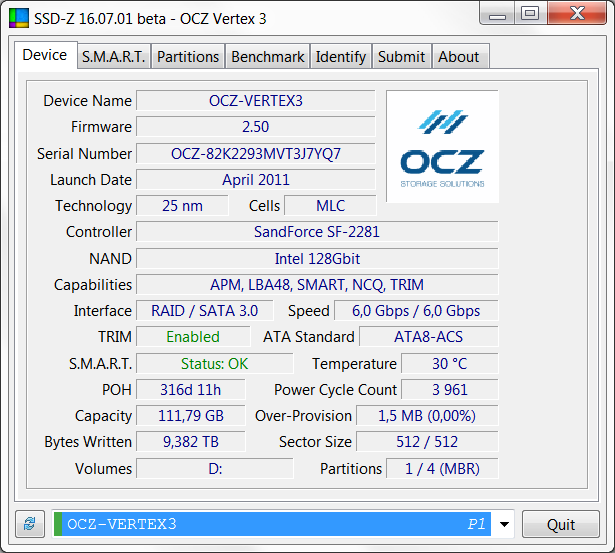Click the Capabilities value APM, LBA48, SMART
Screen dimensions: 615x553
tap(317, 285)
